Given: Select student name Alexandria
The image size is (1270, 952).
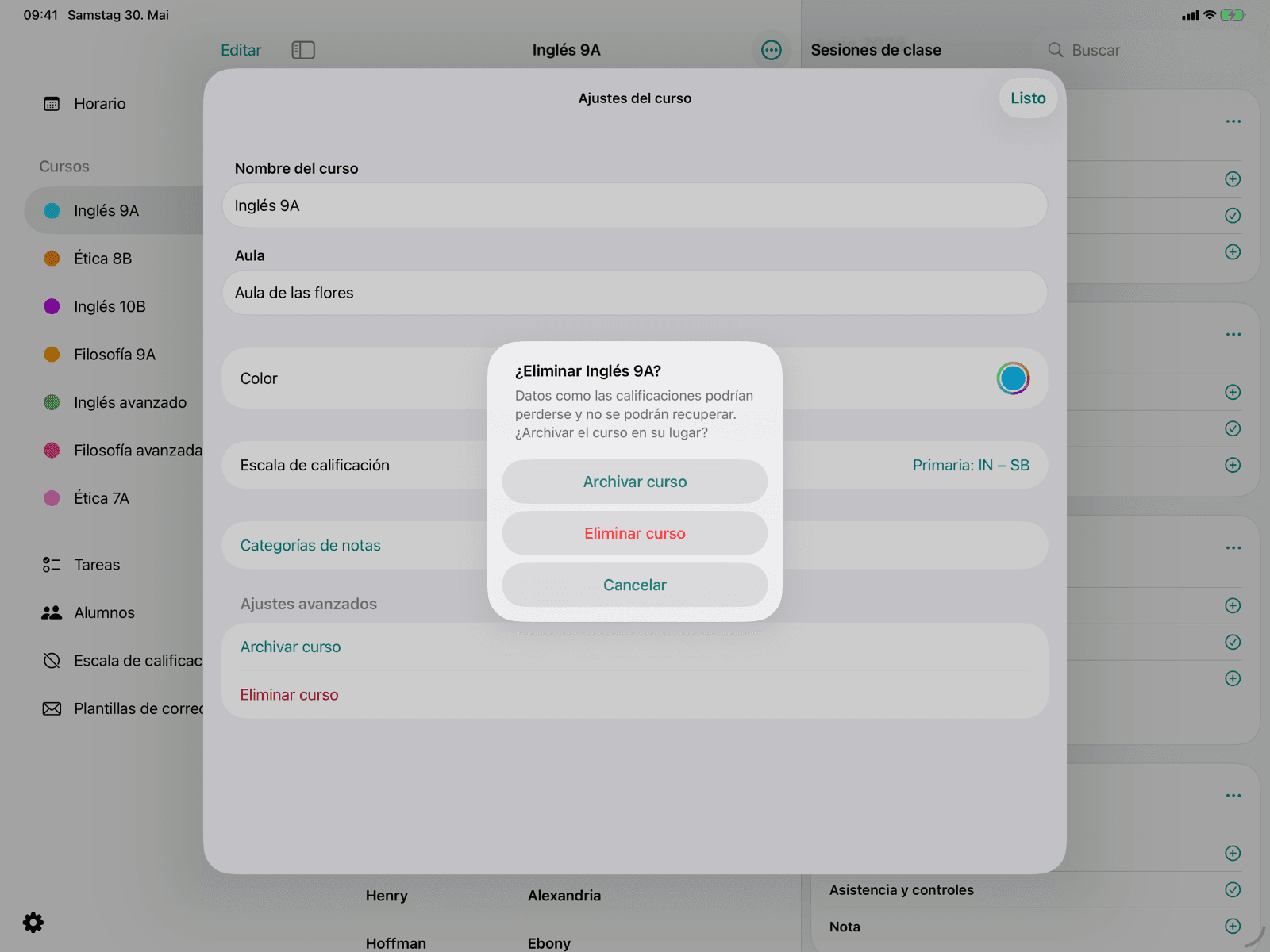Looking at the screenshot, I should tap(564, 896).
